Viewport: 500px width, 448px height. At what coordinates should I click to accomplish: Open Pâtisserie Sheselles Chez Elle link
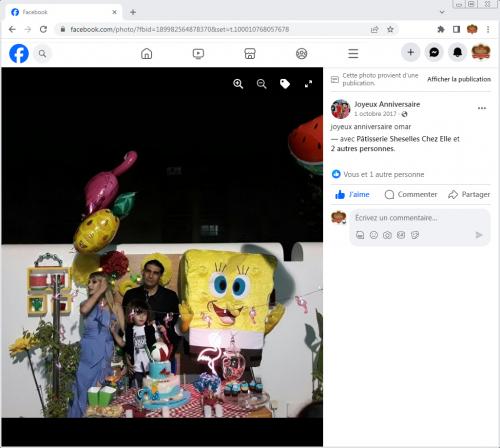[404, 139]
